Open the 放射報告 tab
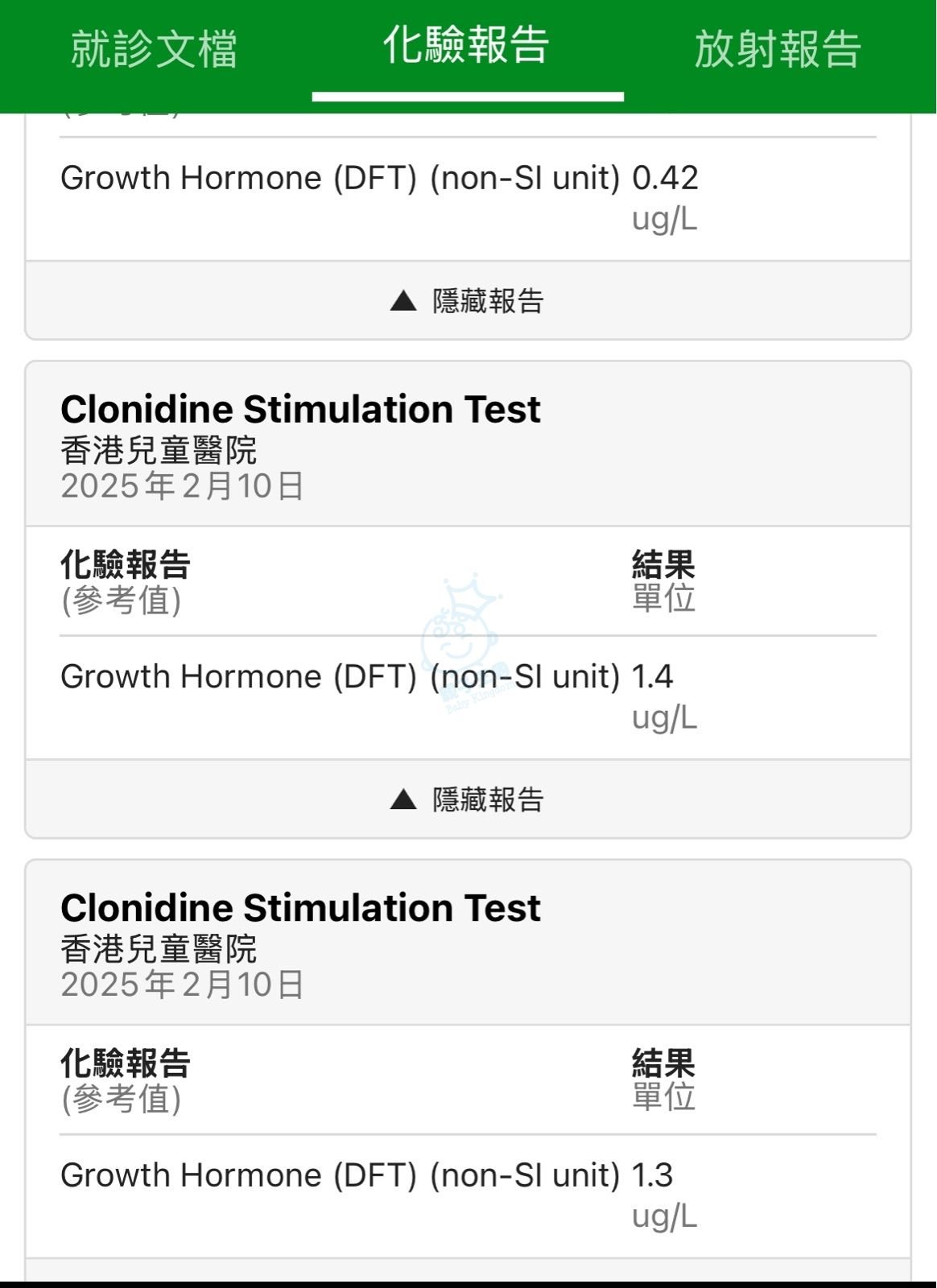The height and width of the screenshot is (1288, 937). (x=778, y=48)
